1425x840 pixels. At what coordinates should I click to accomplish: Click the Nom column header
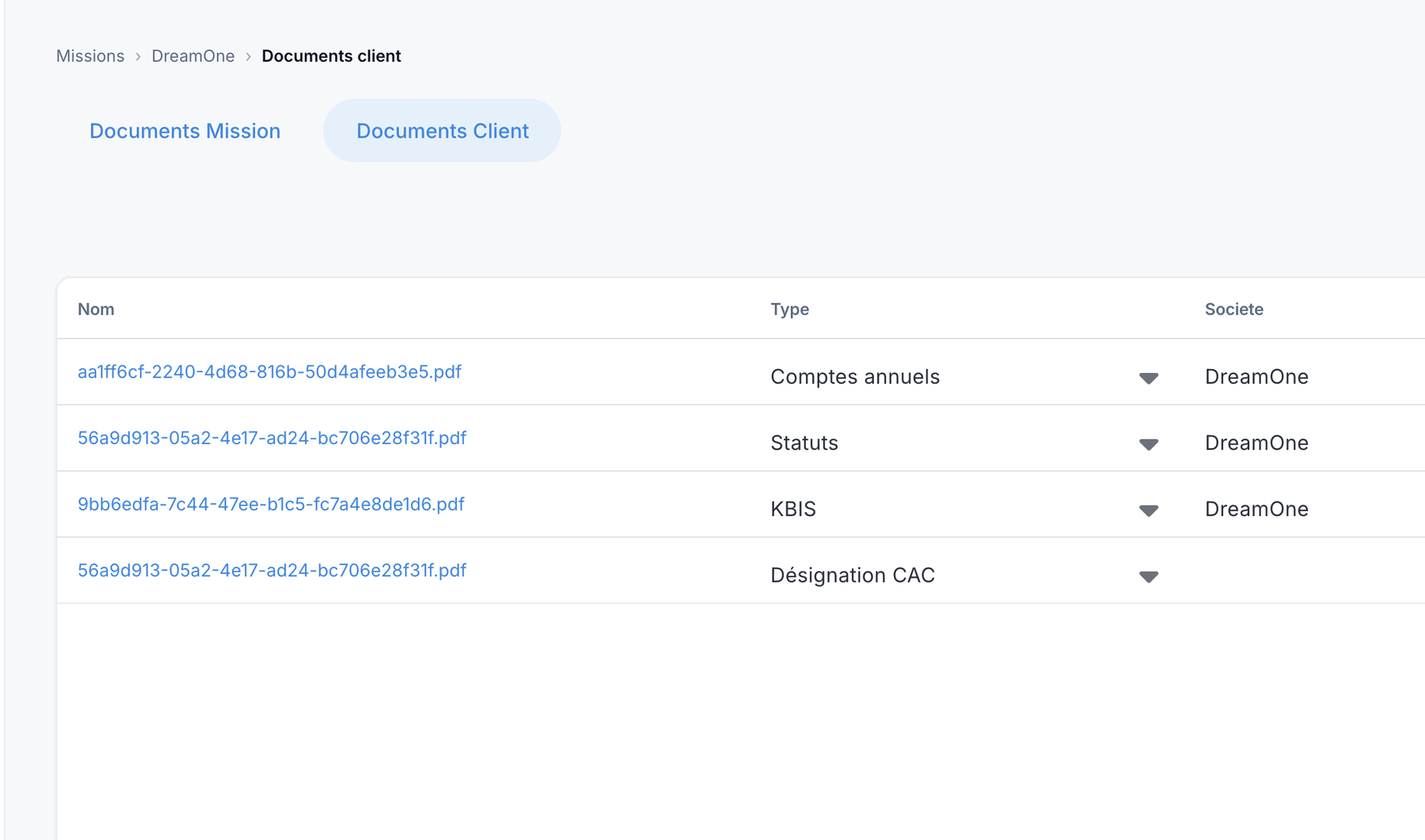96,310
